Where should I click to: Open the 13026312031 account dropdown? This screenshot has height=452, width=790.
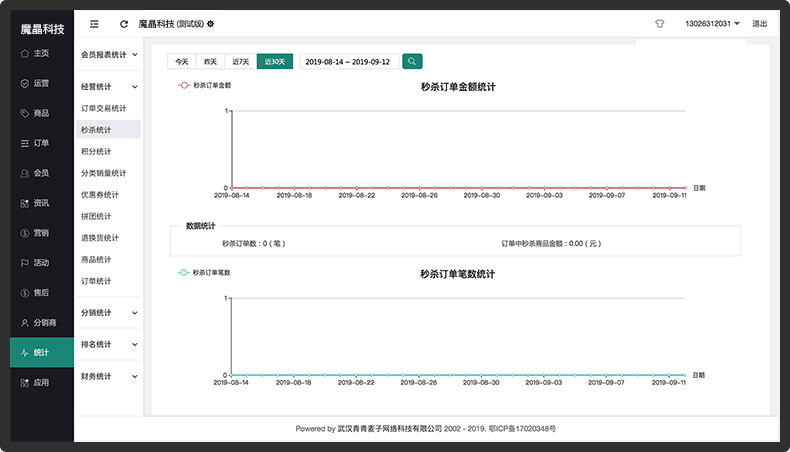pos(712,24)
